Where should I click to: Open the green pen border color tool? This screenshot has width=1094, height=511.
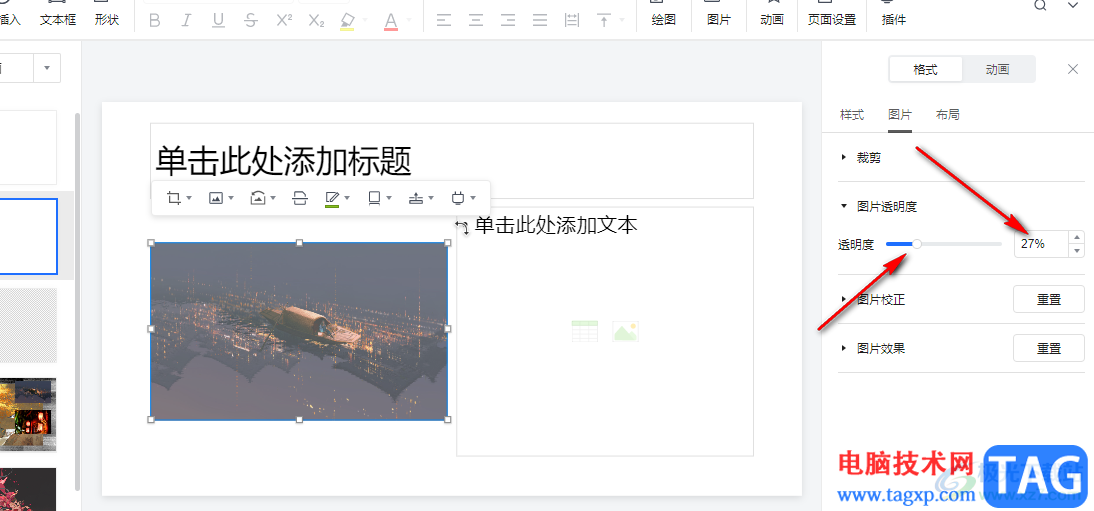333,198
